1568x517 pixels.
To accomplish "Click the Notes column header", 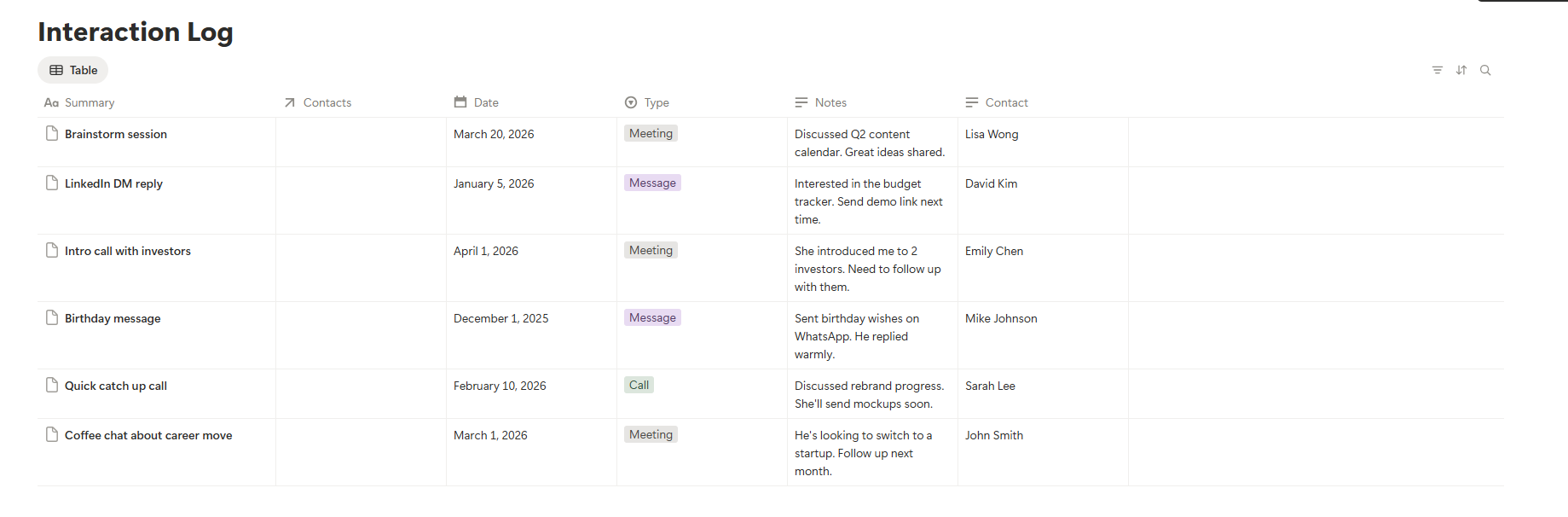I will pos(820,102).
